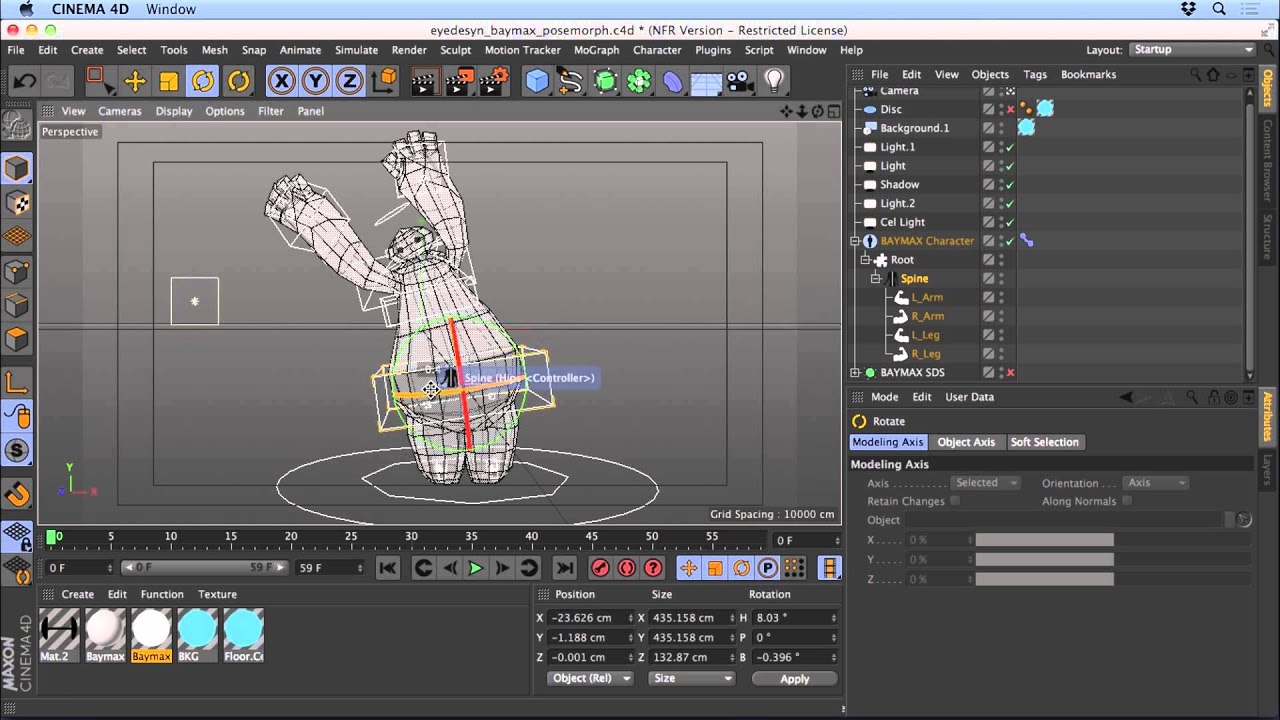Open the purple deformer icon
The image size is (1280, 720).
click(x=673, y=81)
